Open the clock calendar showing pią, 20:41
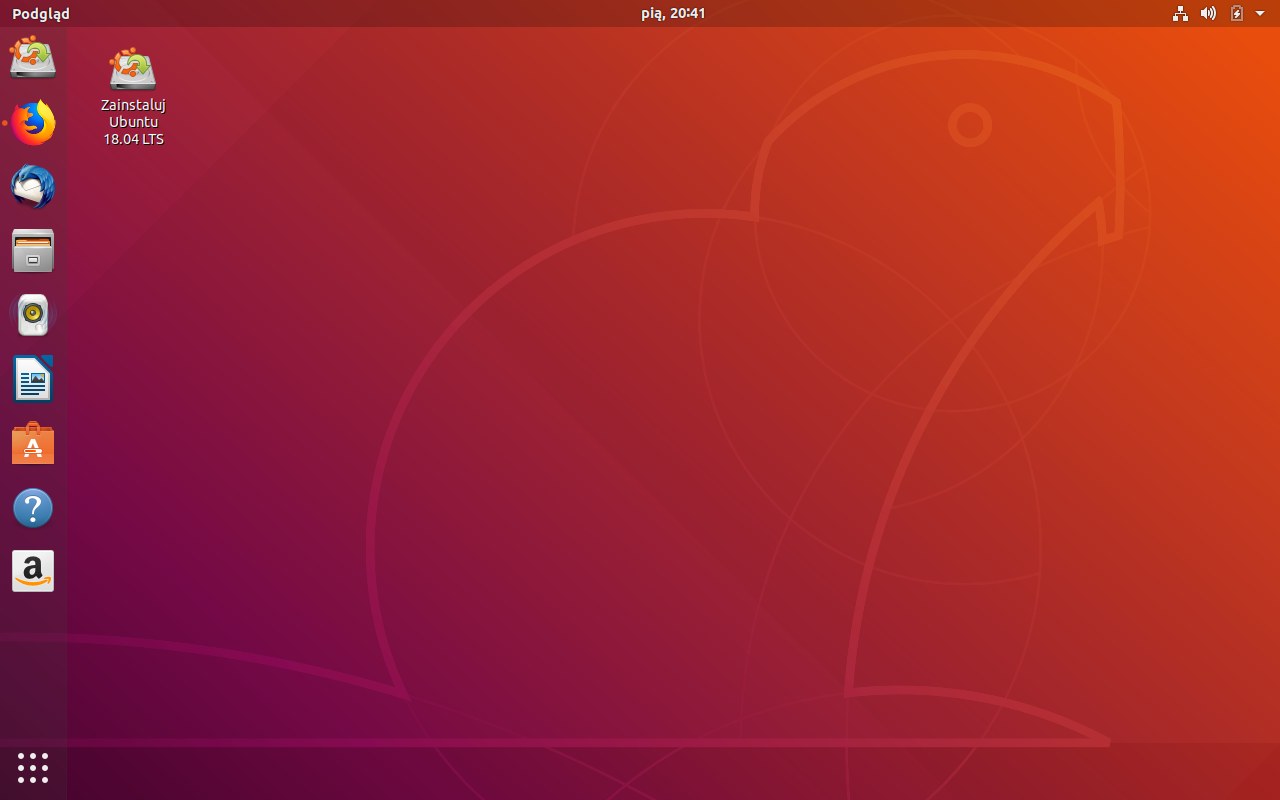The width and height of the screenshot is (1280, 800). 673,13
